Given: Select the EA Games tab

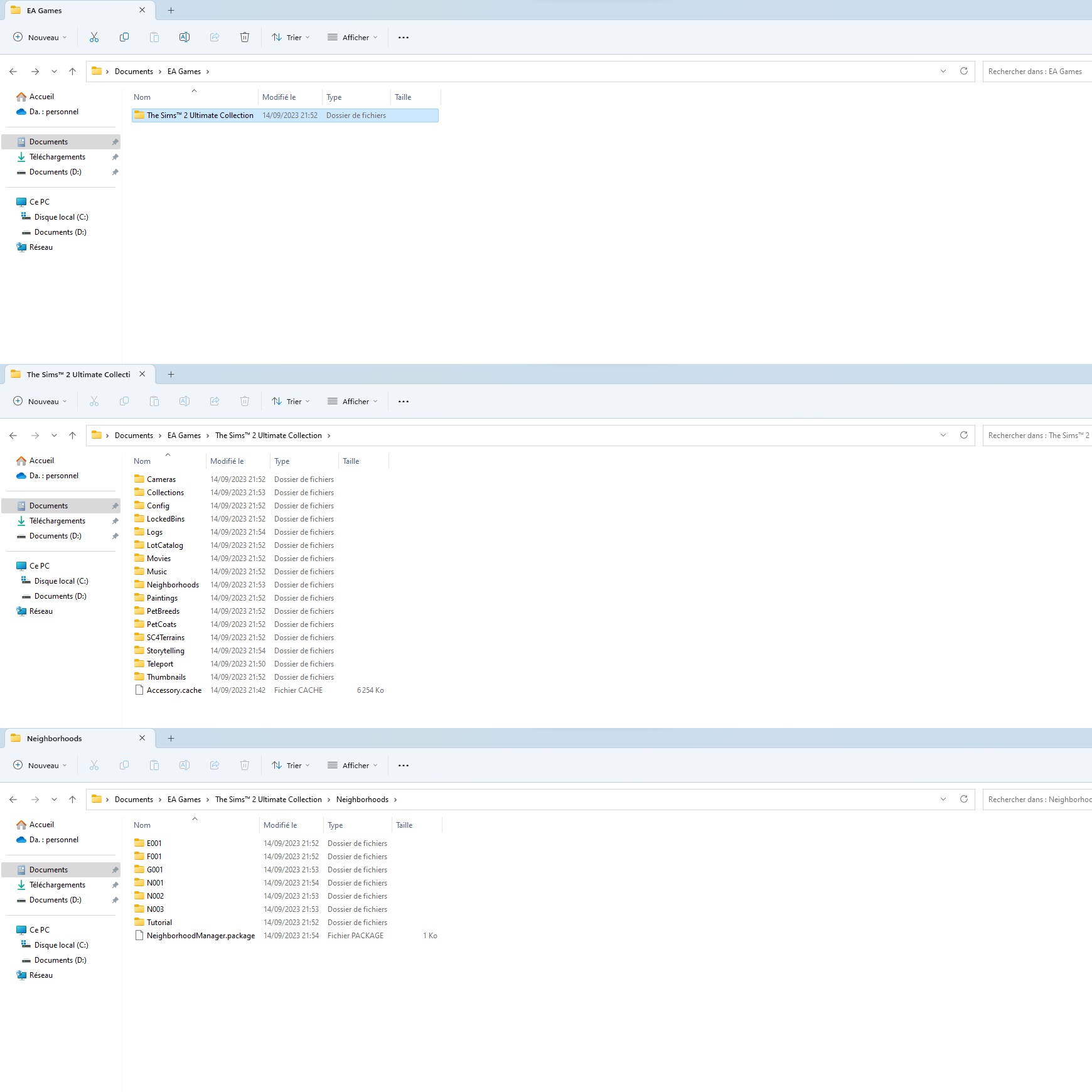Looking at the screenshot, I should point(69,11).
